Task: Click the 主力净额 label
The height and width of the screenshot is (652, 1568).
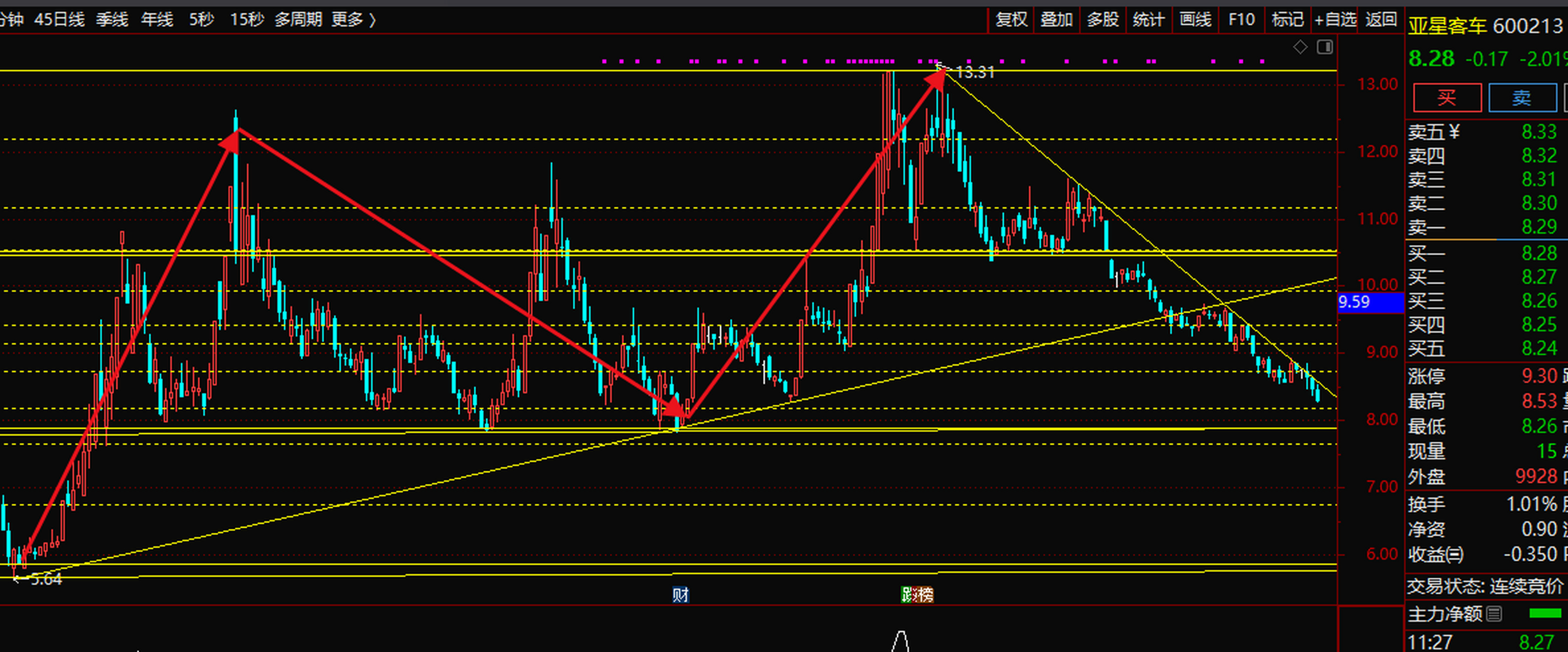Action: tap(1445, 614)
